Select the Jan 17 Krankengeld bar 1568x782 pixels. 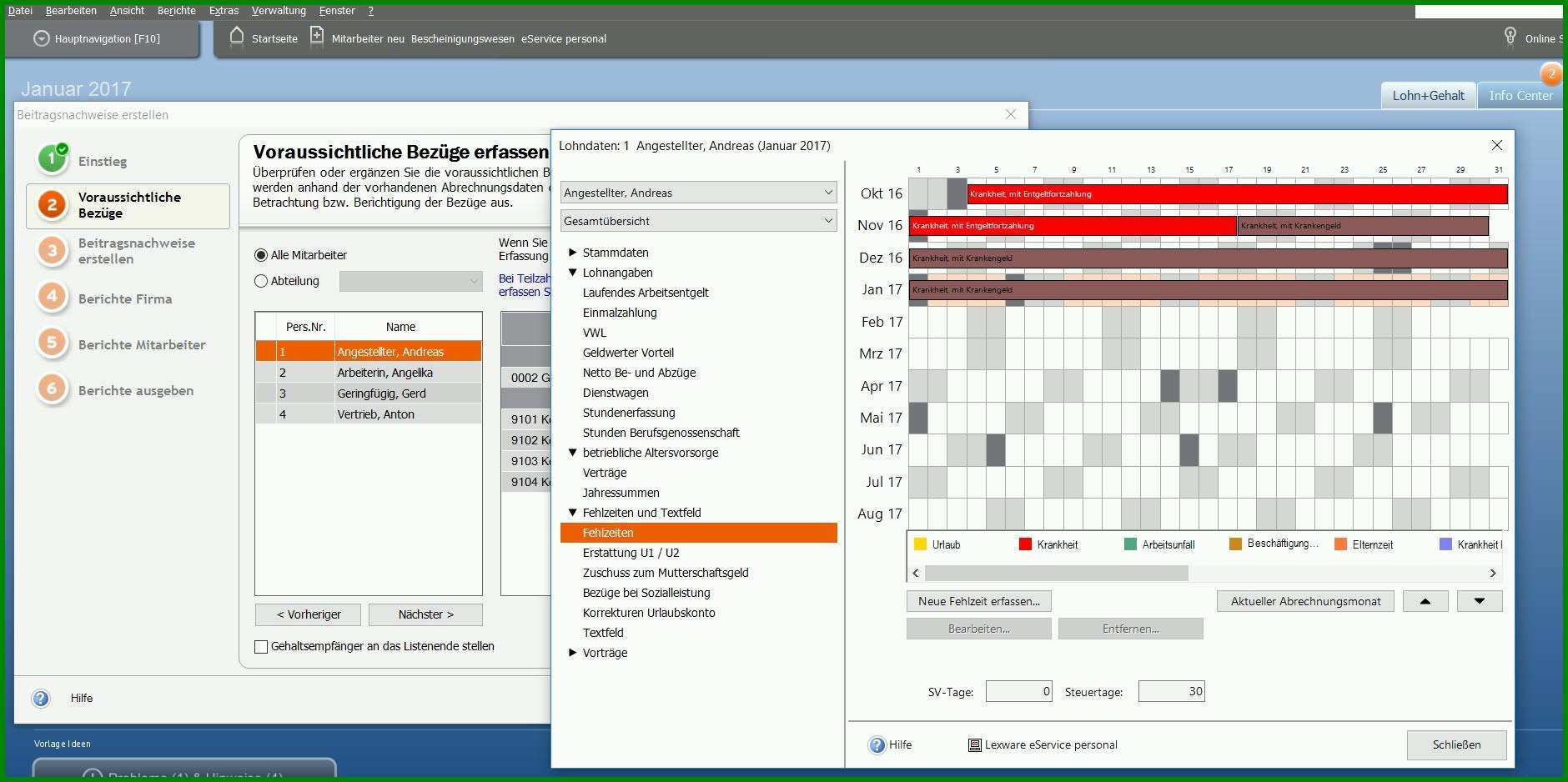[x=1208, y=289]
